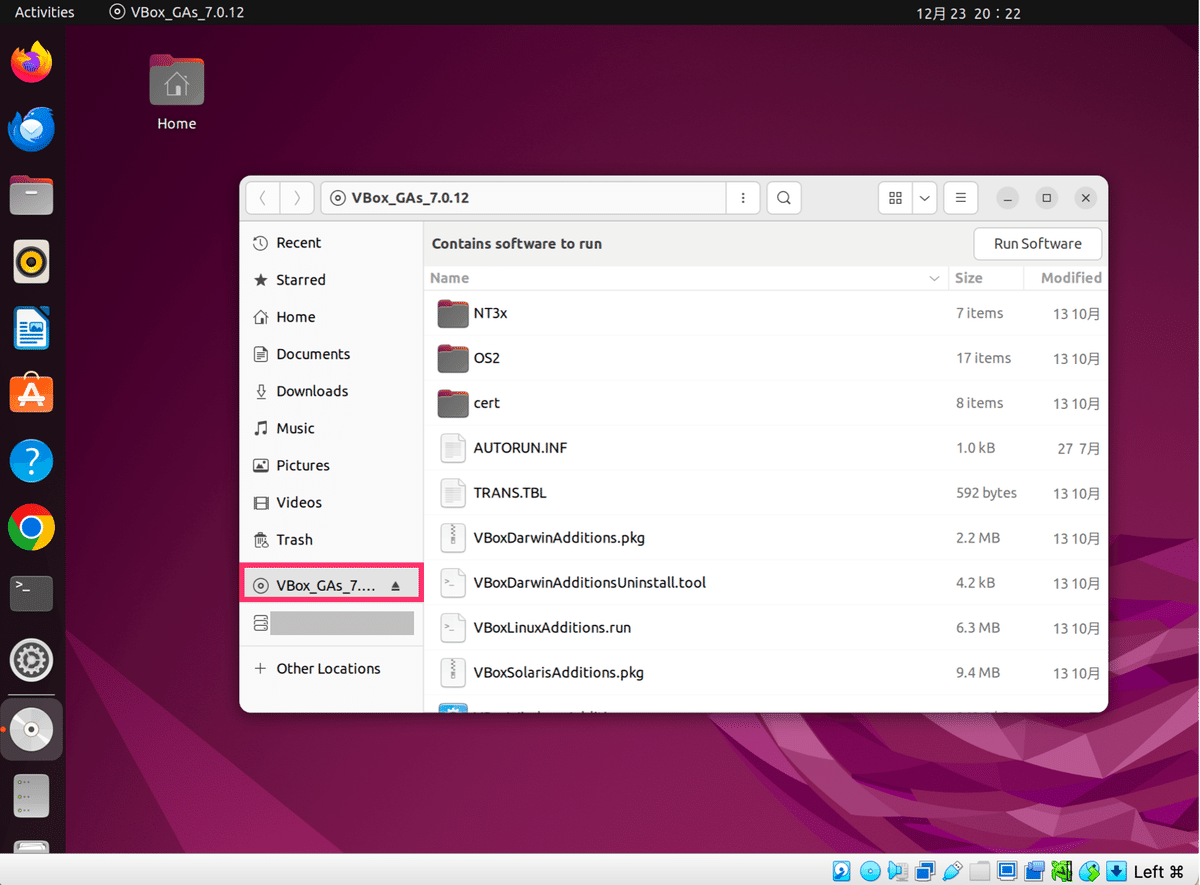Image resolution: width=1200 pixels, height=885 pixels.
Task: Open Trash in the sidebar
Action: click(x=331, y=539)
